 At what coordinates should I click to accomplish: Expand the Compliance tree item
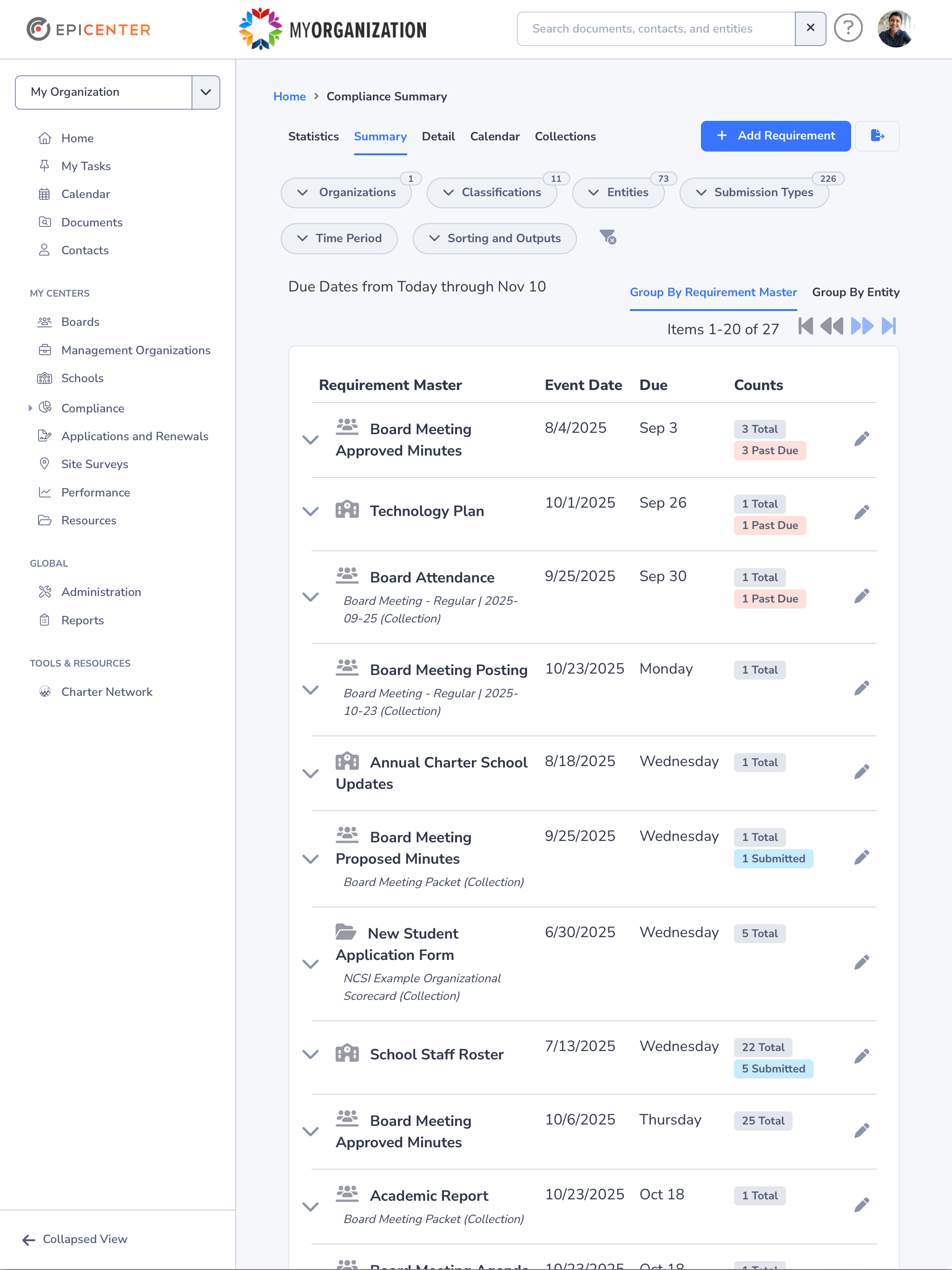(30, 408)
